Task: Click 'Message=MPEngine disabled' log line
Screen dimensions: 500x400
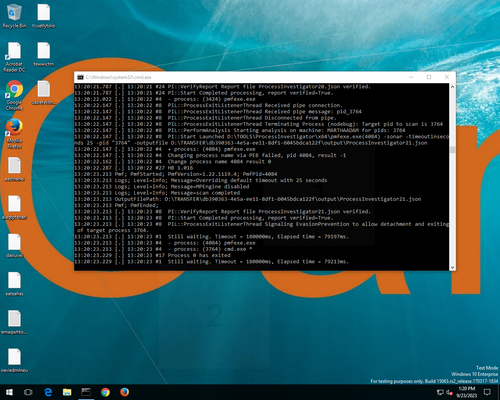Action: click(162, 187)
